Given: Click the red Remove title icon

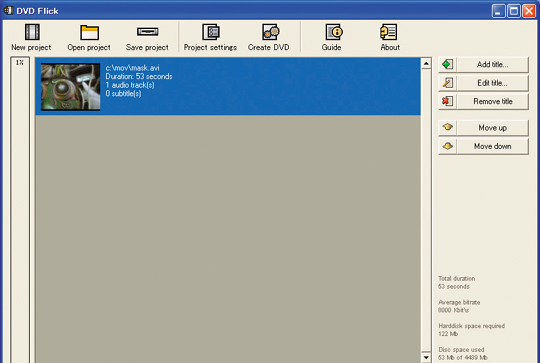Looking at the screenshot, I should pos(447,101).
